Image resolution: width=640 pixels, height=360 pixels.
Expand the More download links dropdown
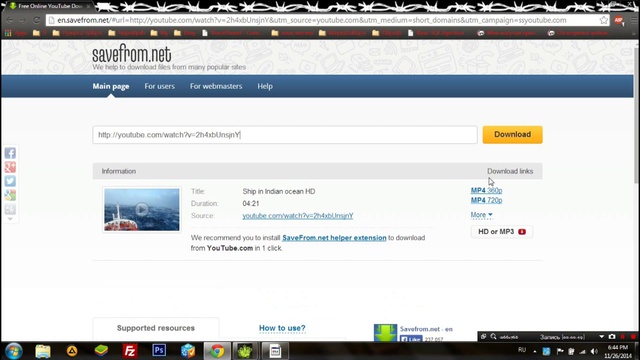(481, 215)
